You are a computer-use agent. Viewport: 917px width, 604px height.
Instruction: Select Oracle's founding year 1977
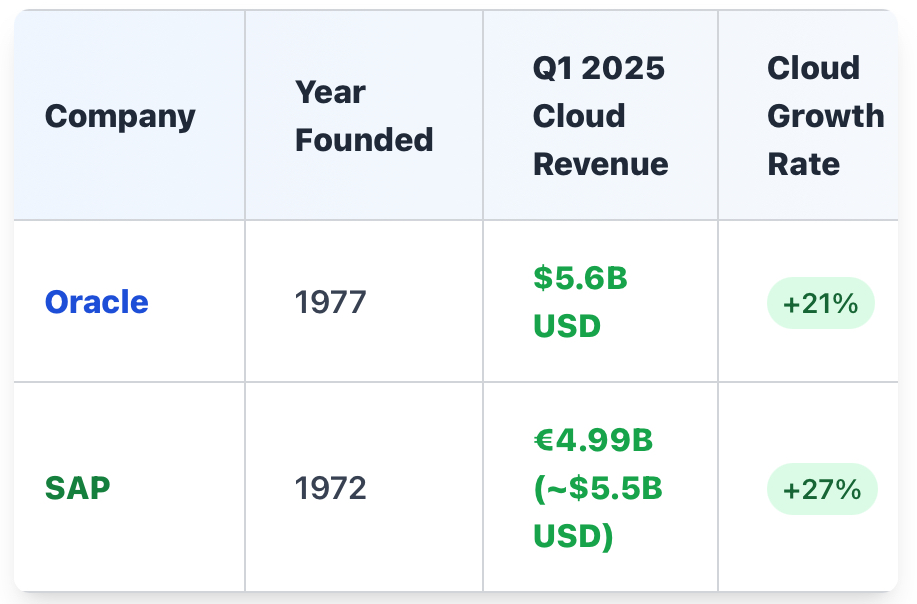coord(330,302)
